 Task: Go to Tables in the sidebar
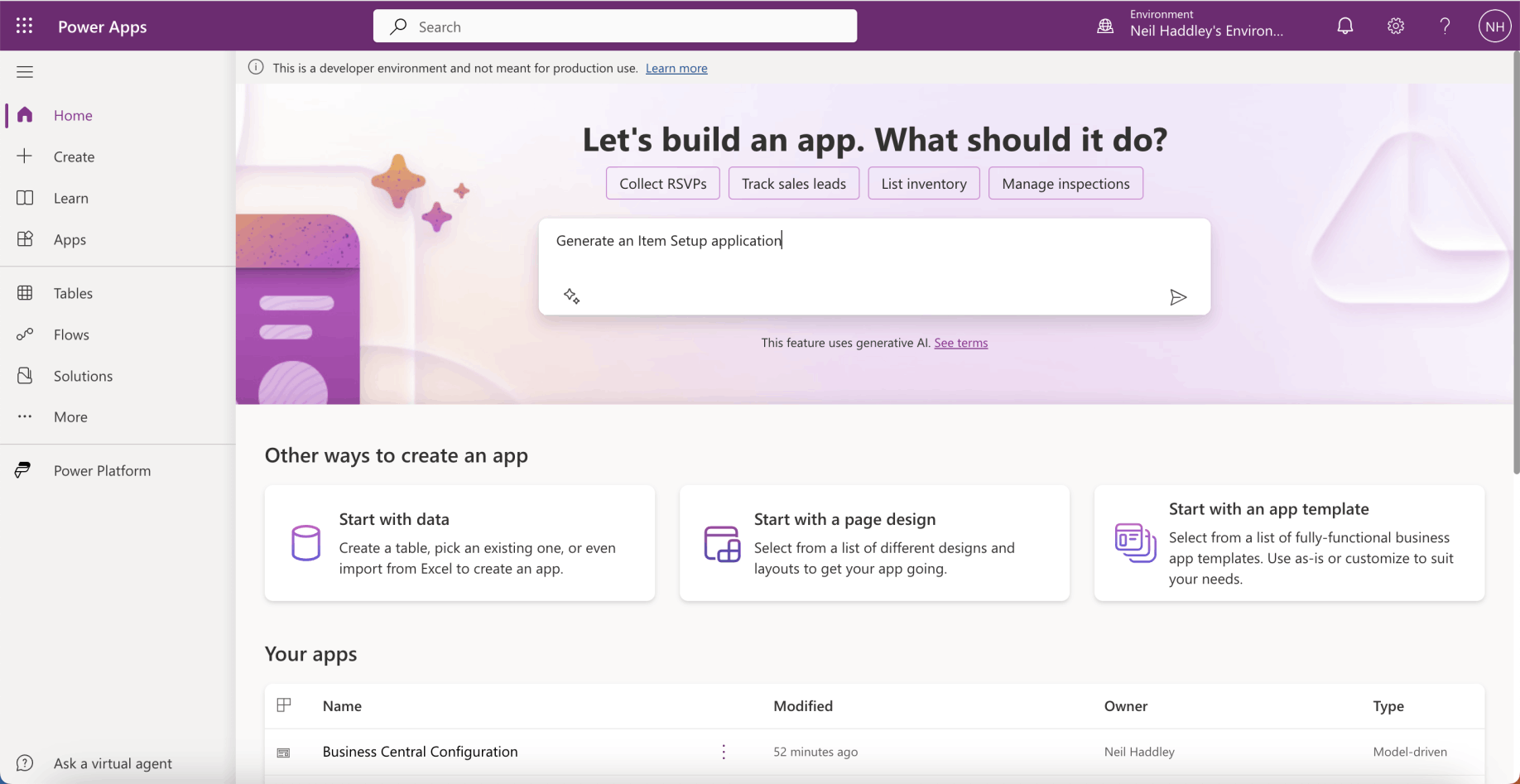coord(73,293)
